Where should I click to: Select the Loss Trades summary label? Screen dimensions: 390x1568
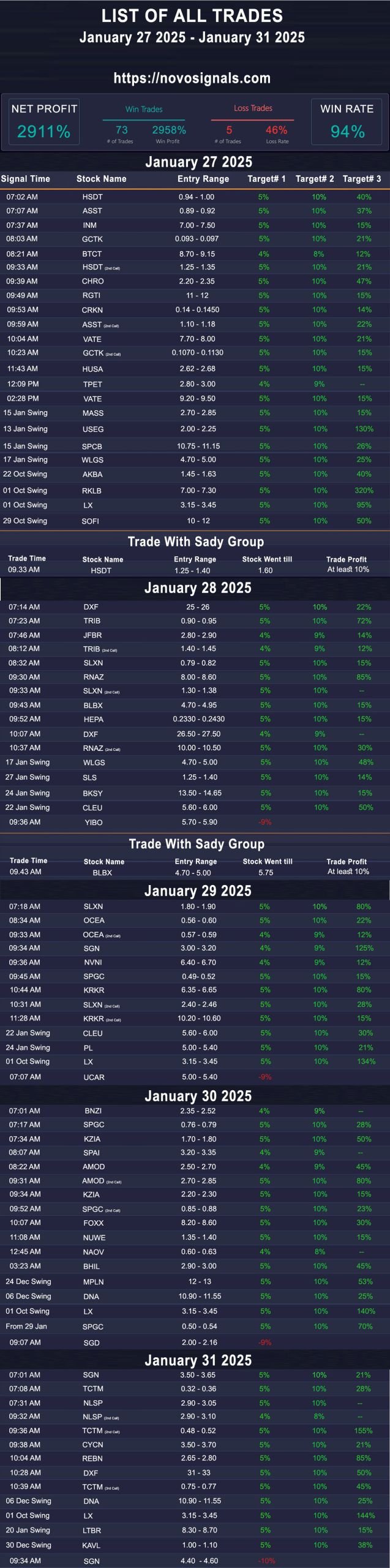[x=253, y=108]
